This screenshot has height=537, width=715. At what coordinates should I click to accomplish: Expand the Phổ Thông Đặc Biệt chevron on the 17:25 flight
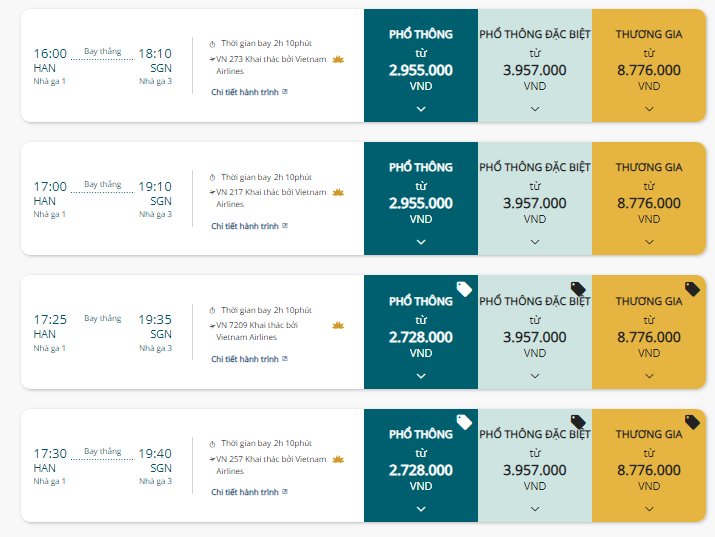click(535, 376)
